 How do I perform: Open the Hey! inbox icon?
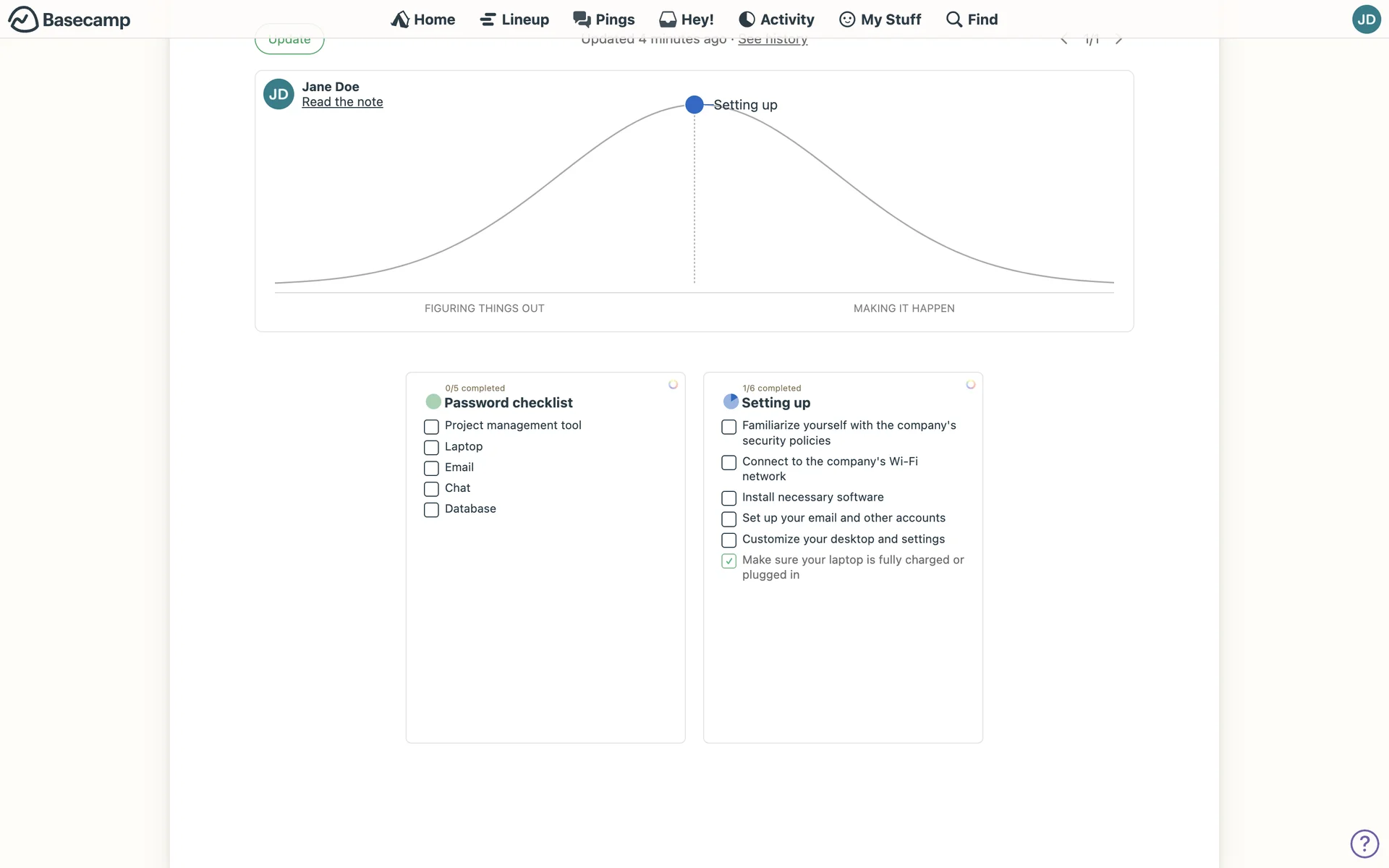pyautogui.click(x=668, y=20)
